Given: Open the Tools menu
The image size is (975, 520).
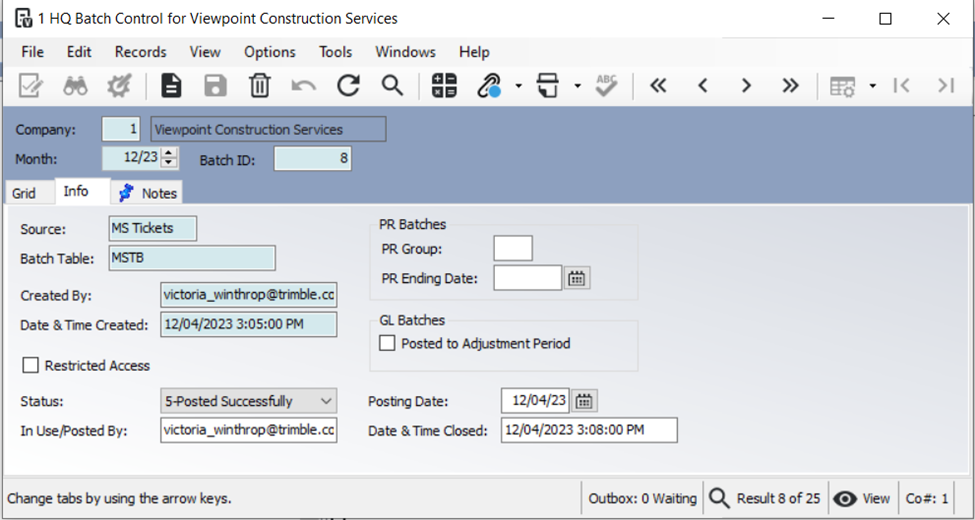Looking at the screenshot, I should (x=336, y=52).
